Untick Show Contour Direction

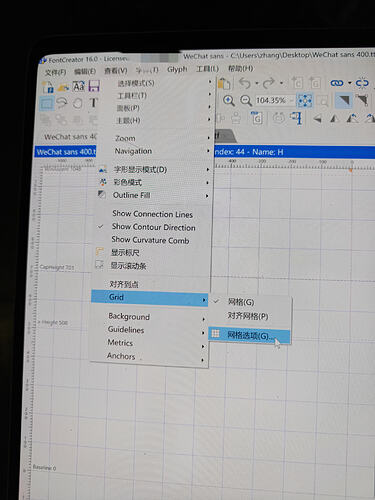pyautogui.click(x=153, y=227)
